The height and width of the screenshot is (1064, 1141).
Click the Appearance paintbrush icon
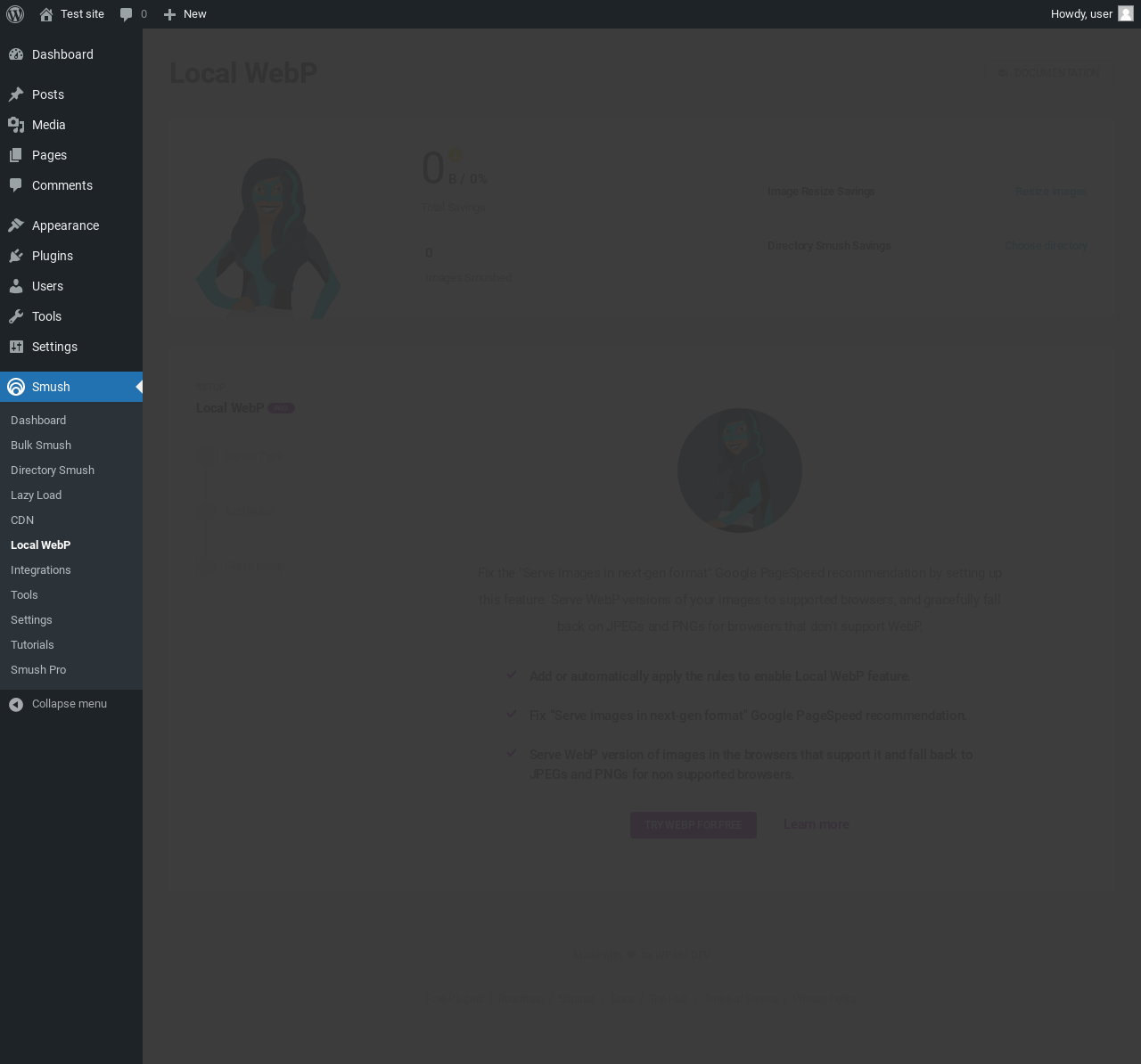coord(16,225)
